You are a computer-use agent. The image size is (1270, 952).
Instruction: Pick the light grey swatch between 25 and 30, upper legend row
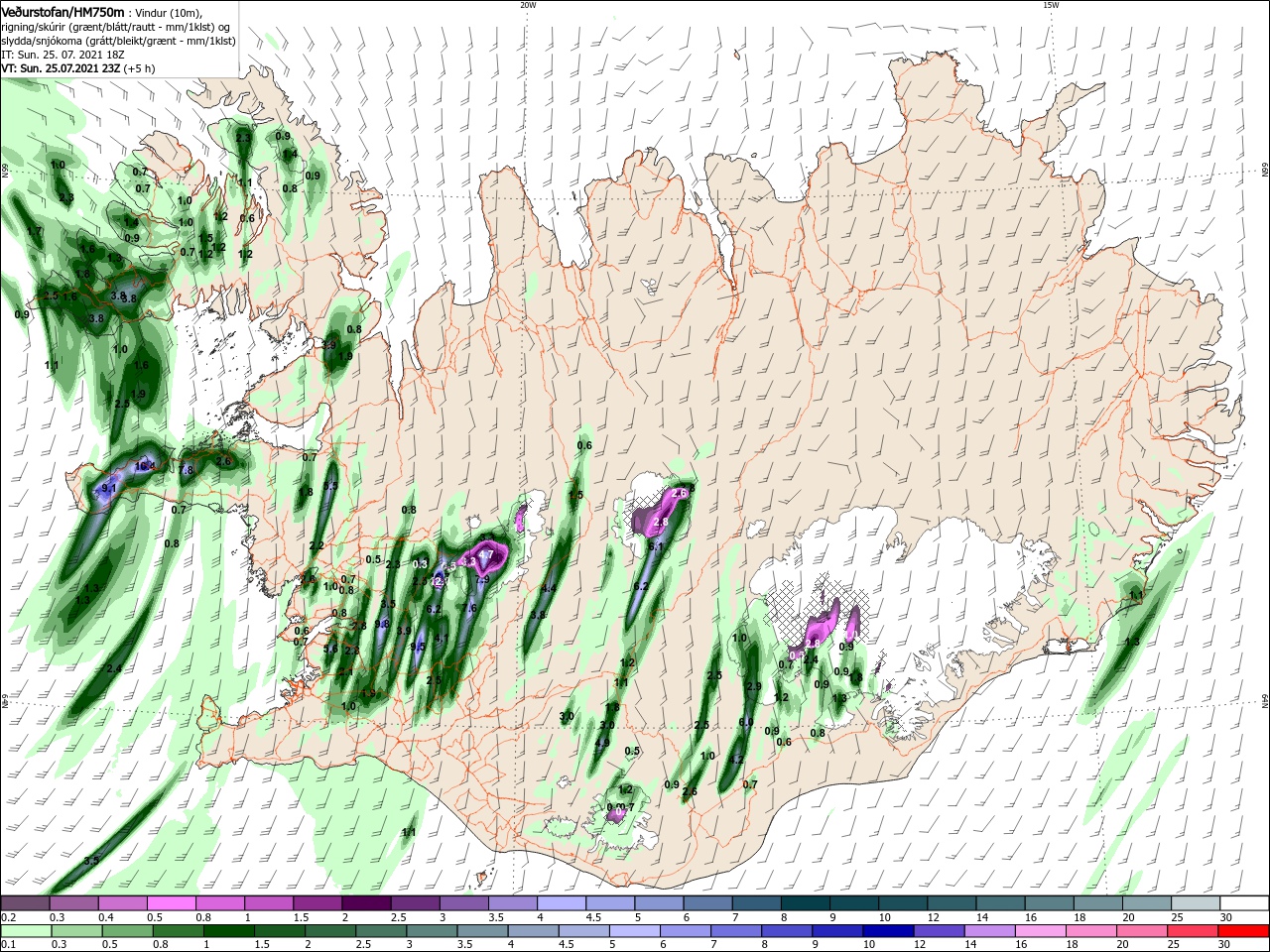click(1195, 903)
